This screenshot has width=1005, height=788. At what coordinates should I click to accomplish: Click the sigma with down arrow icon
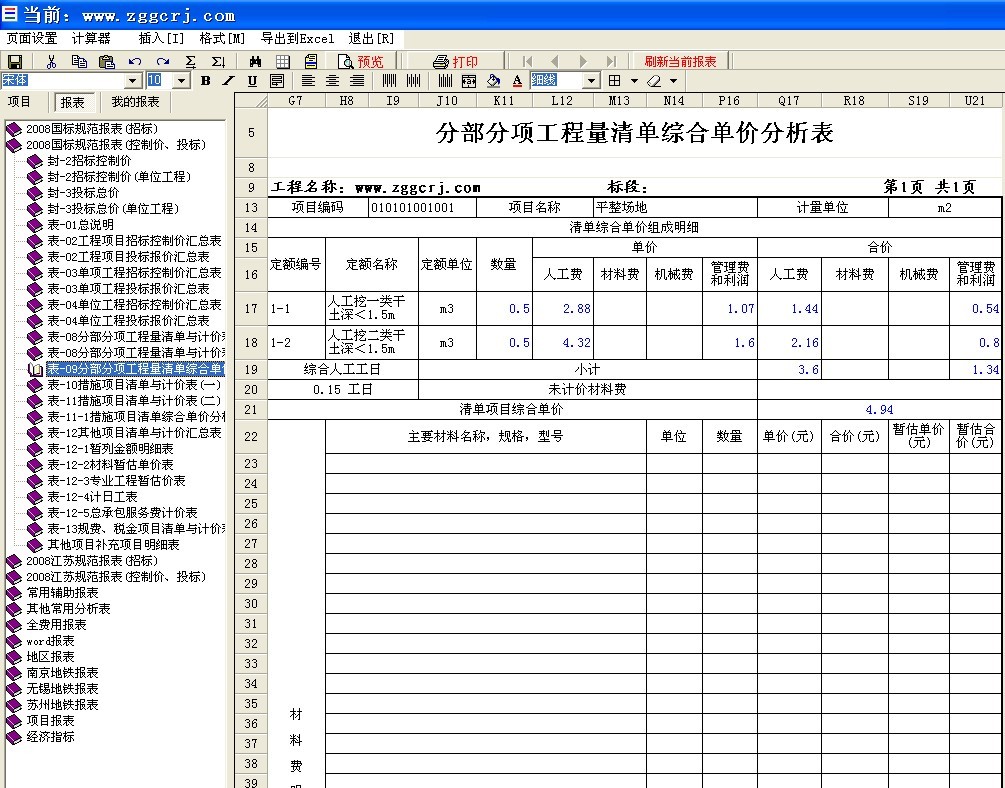pos(218,62)
